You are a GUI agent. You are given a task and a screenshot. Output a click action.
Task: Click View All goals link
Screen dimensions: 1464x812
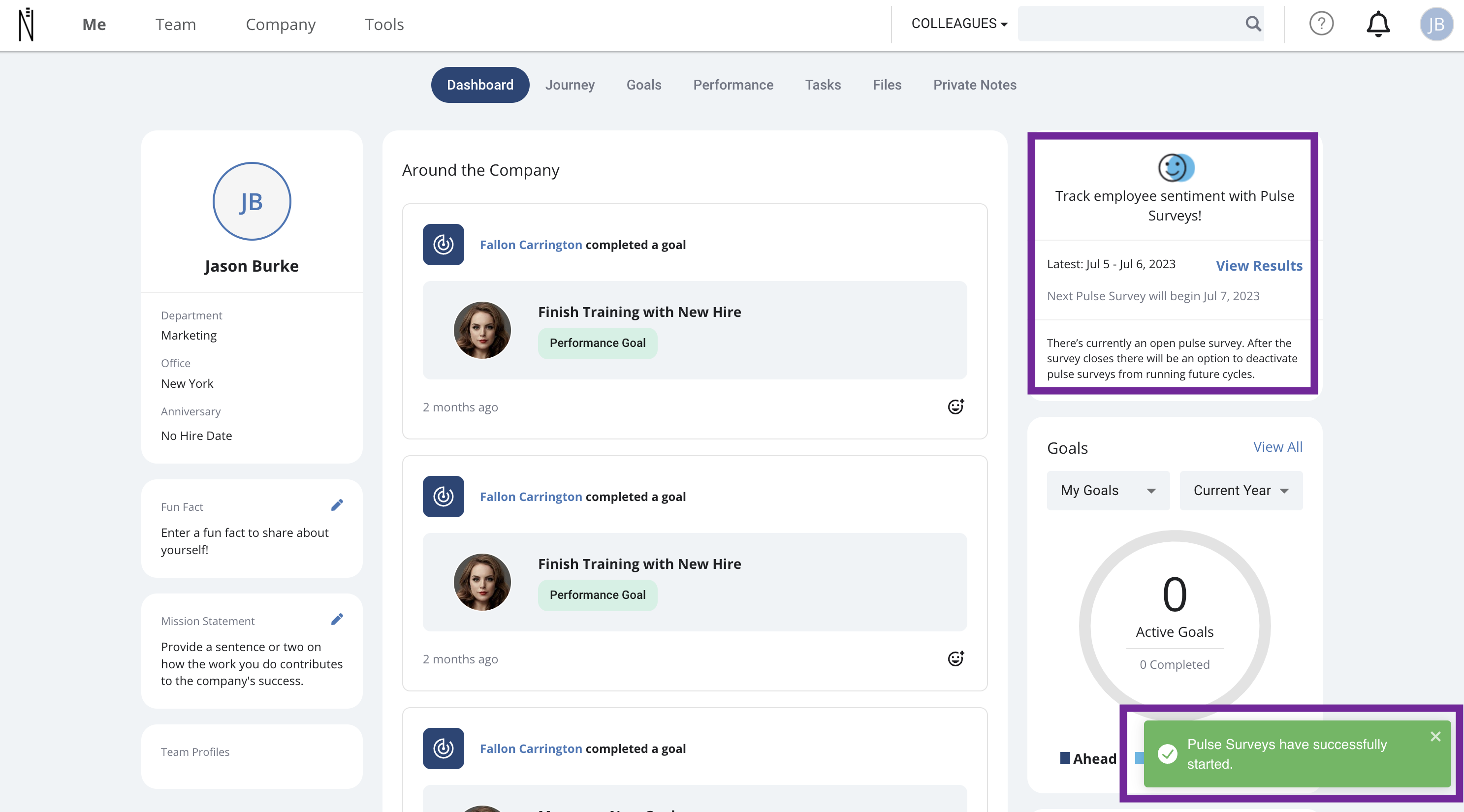1277,447
